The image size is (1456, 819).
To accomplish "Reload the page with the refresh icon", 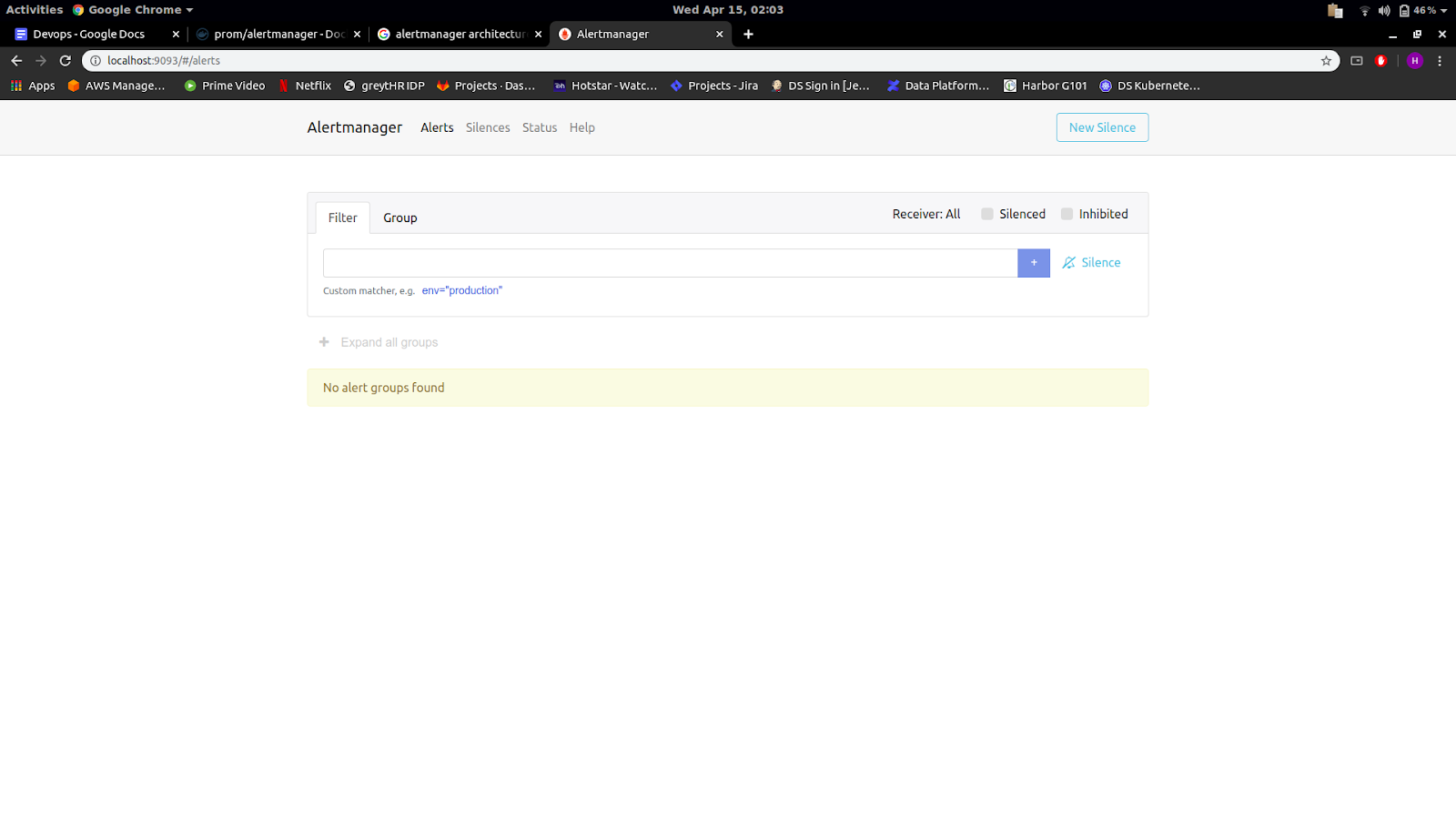I will point(66,61).
